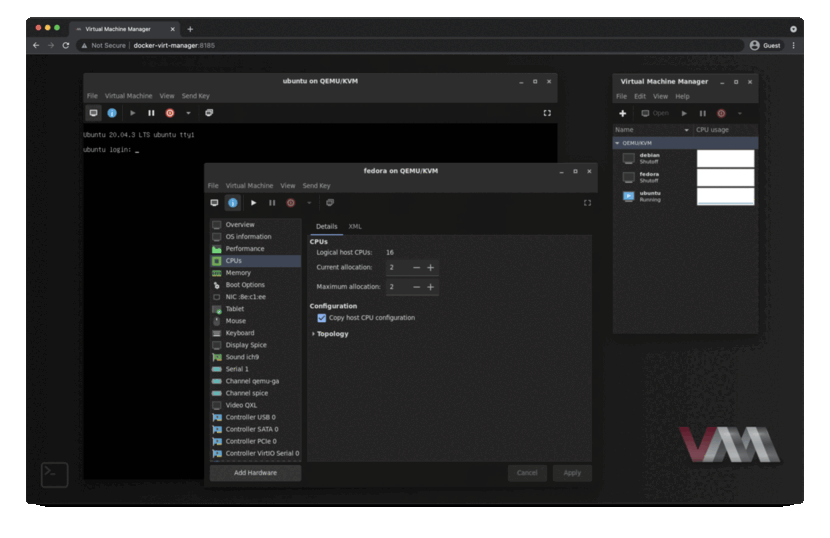The image size is (830, 538).
Task: Open Virtual Machine menu in fedora window
Action: point(249,186)
